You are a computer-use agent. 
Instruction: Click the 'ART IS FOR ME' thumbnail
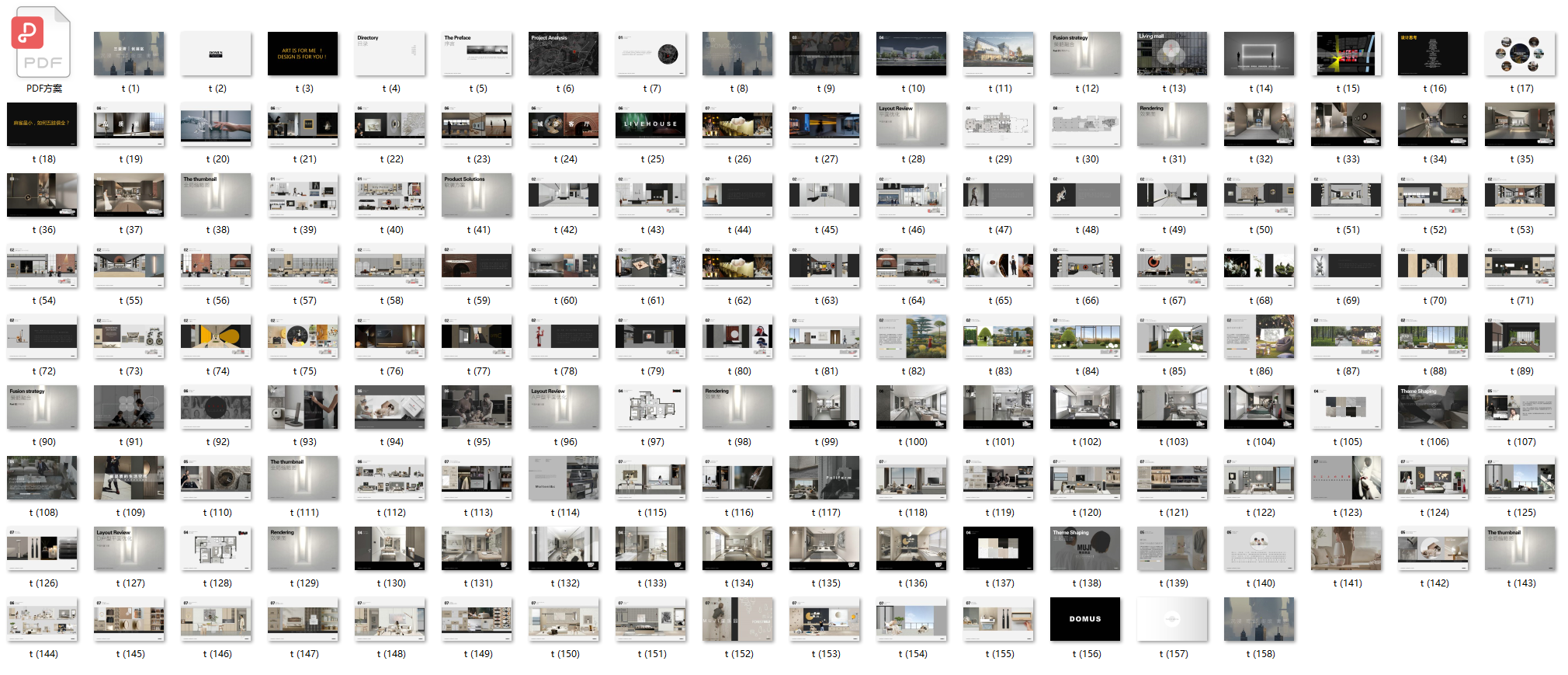303,54
